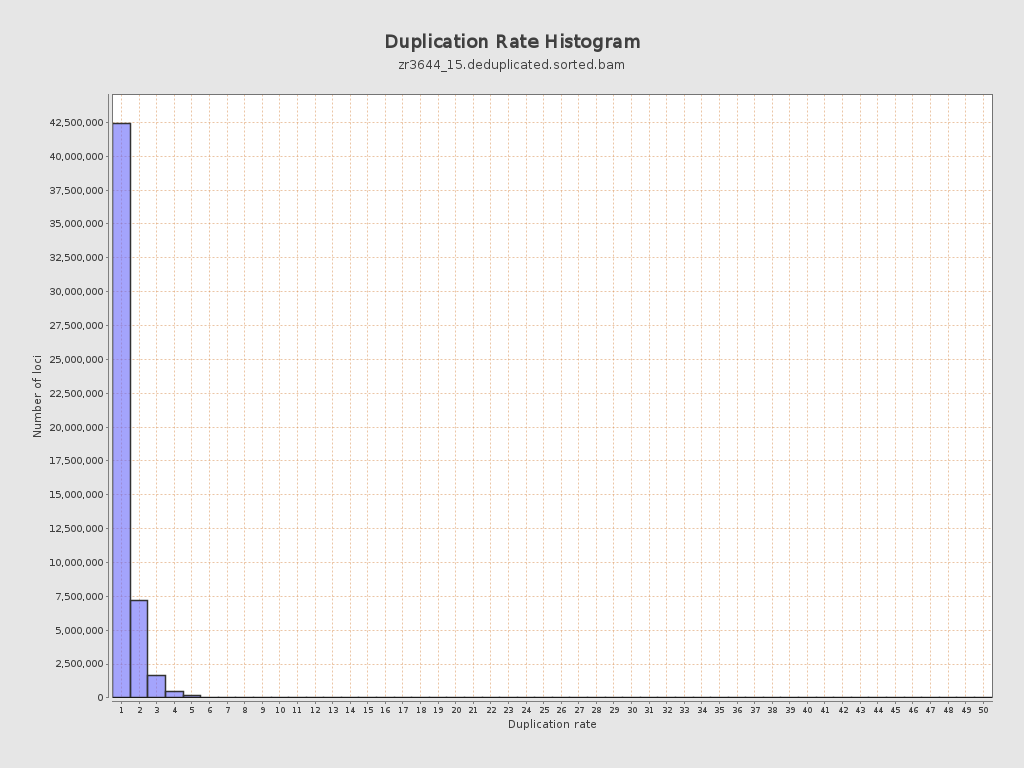Click the 10,000,000 y-axis tick label
The image size is (1024, 768).
point(76,562)
